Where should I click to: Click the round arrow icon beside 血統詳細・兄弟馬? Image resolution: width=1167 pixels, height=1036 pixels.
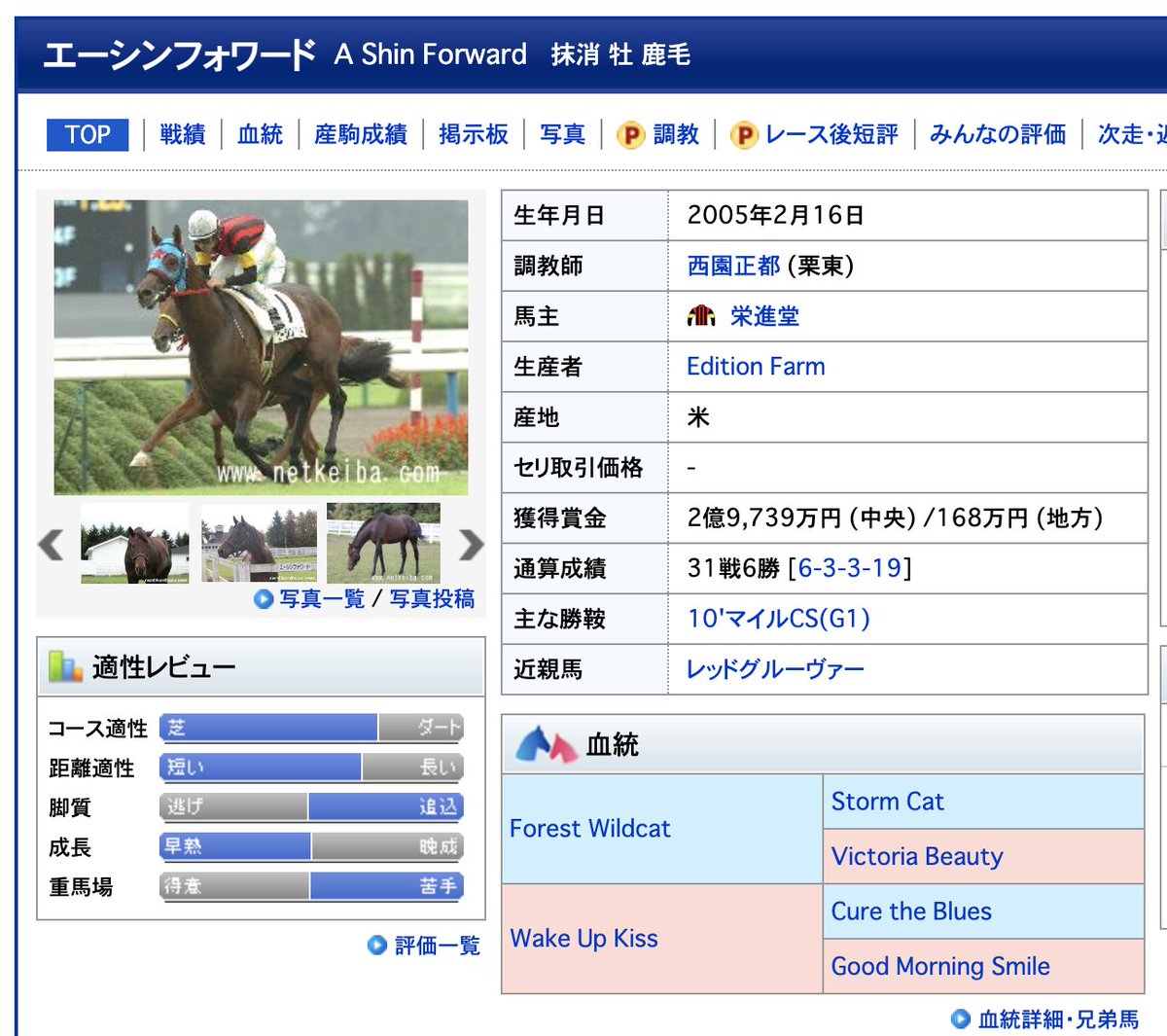pyautogui.click(x=961, y=1018)
